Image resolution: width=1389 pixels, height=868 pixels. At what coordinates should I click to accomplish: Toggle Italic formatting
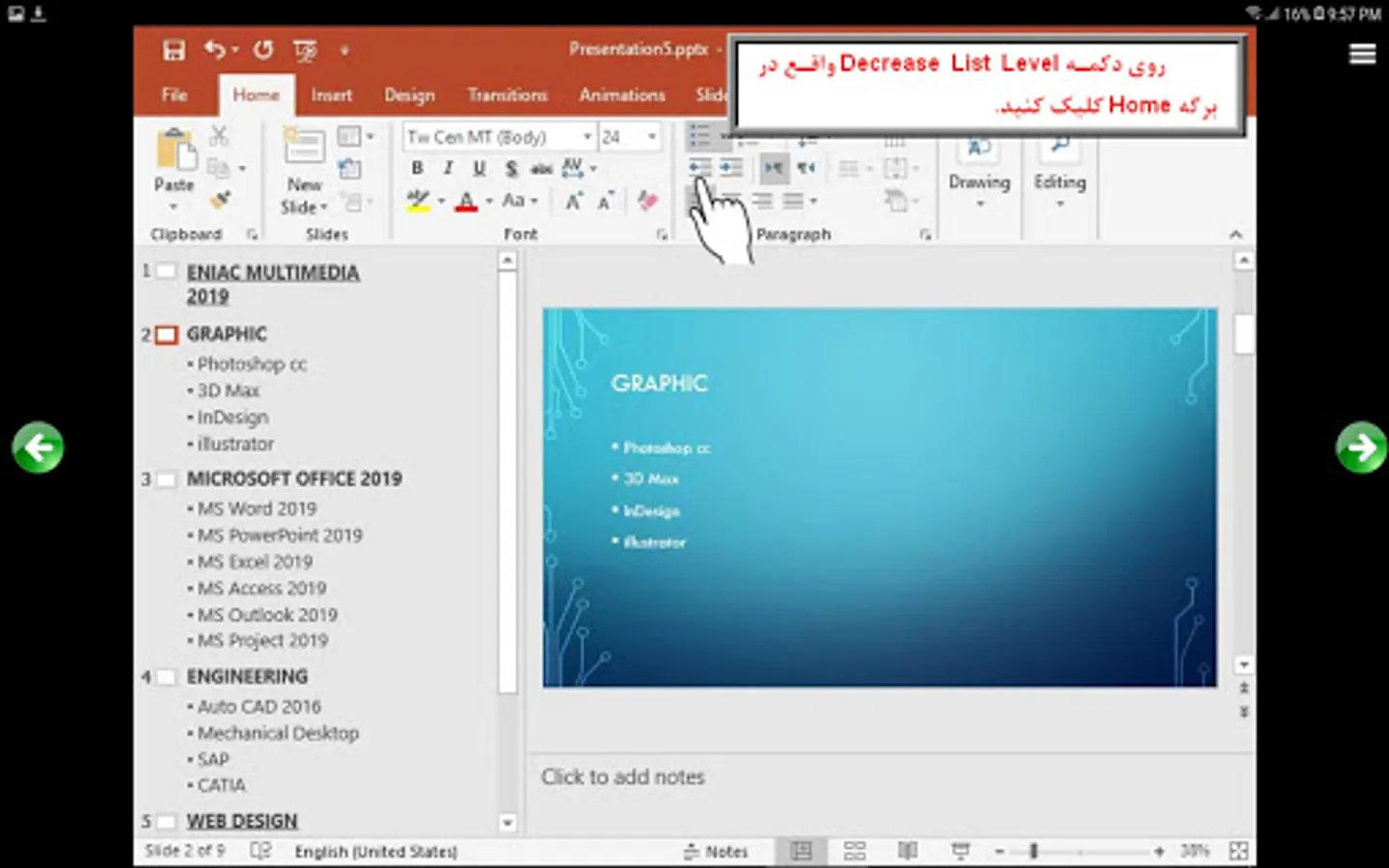tap(448, 168)
